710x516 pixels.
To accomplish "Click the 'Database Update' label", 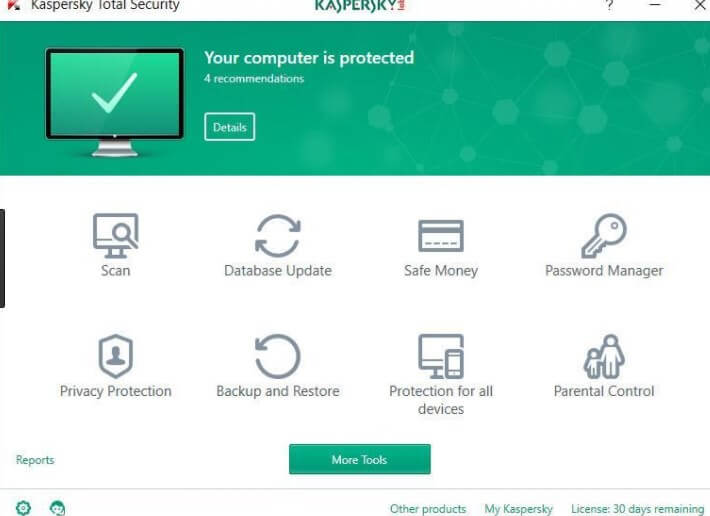I will coord(278,271).
